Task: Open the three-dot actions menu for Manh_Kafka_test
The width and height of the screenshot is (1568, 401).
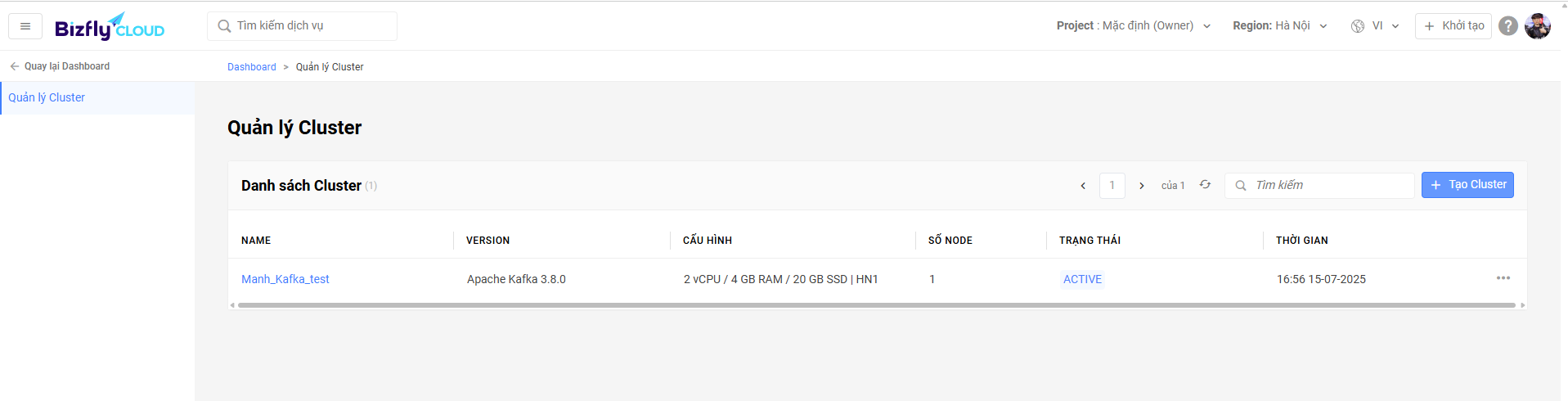Action: coord(1503,278)
